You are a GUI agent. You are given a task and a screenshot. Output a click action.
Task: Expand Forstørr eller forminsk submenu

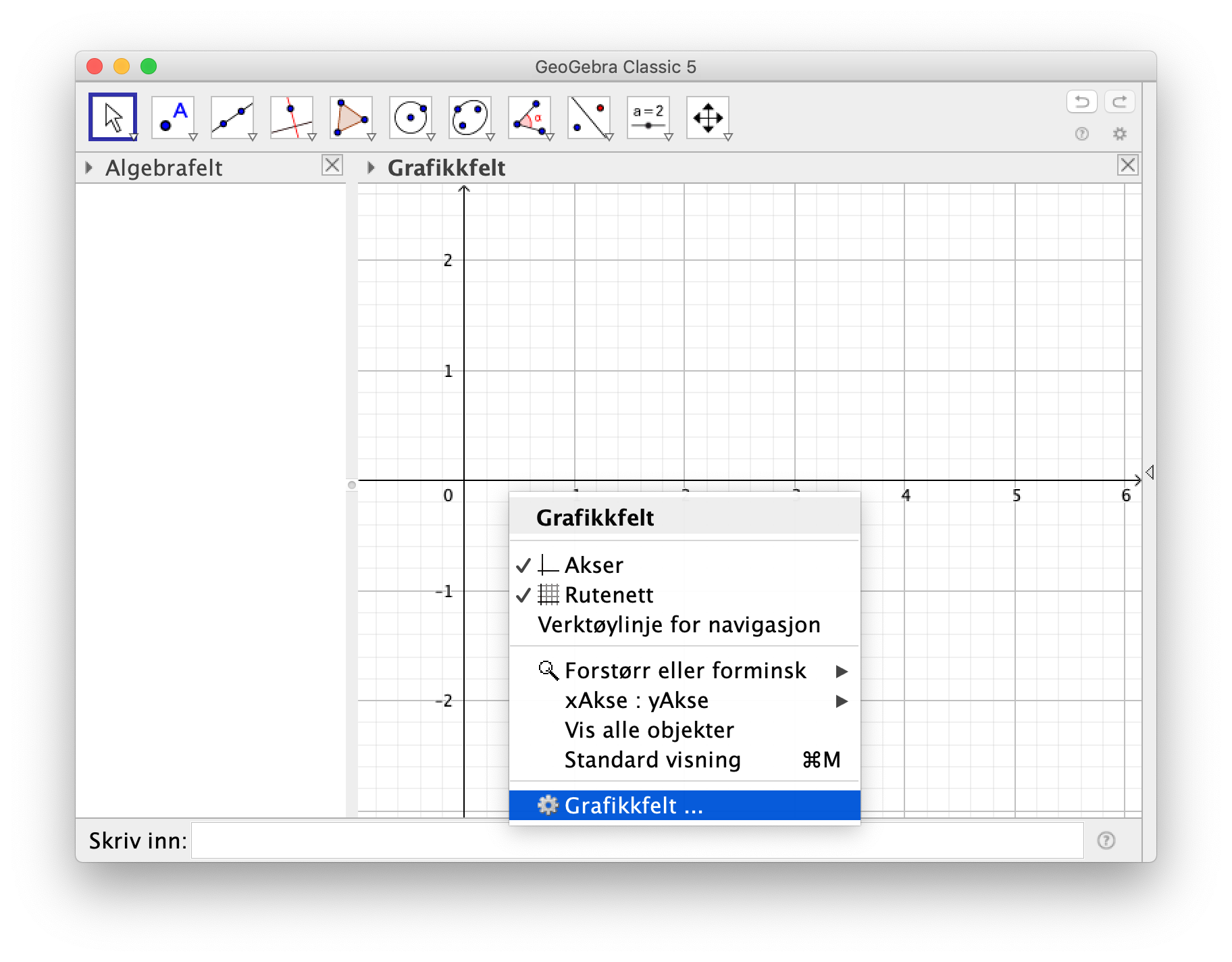(x=685, y=670)
